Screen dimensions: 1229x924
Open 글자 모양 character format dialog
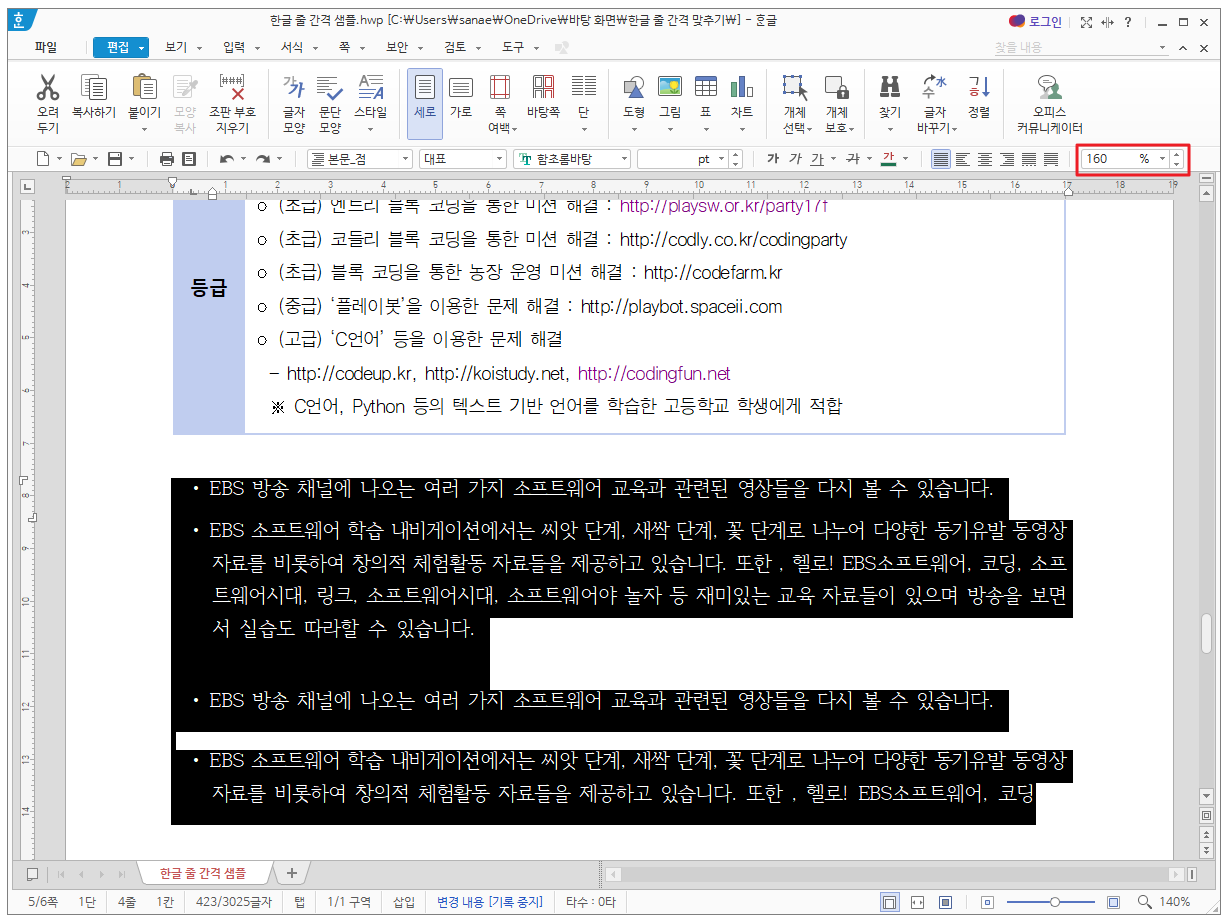294,89
